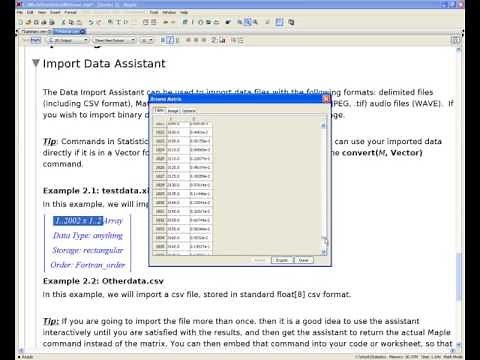Open the font name dropdown

[114, 40]
